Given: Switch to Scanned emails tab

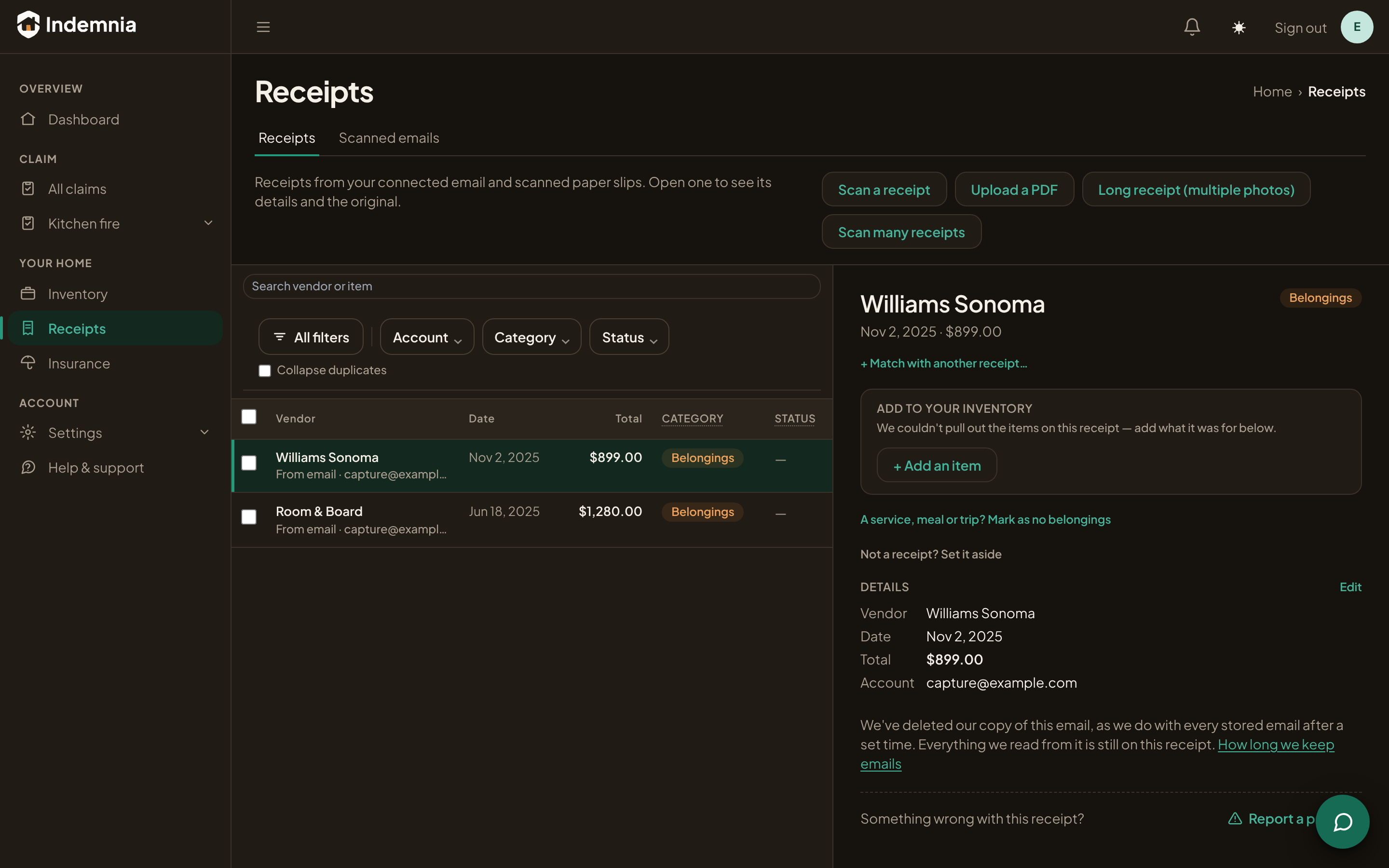Looking at the screenshot, I should [x=389, y=138].
